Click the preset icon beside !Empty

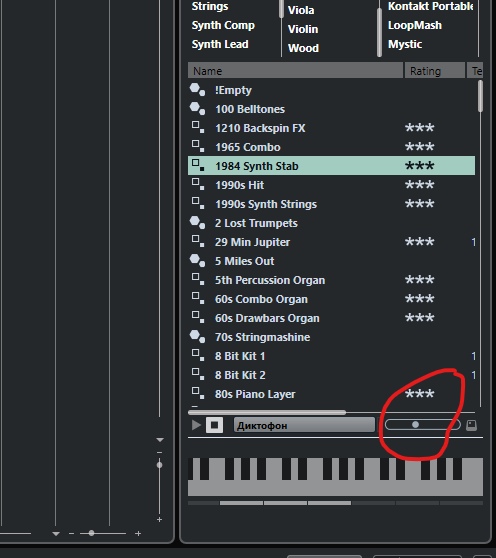pos(197,90)
